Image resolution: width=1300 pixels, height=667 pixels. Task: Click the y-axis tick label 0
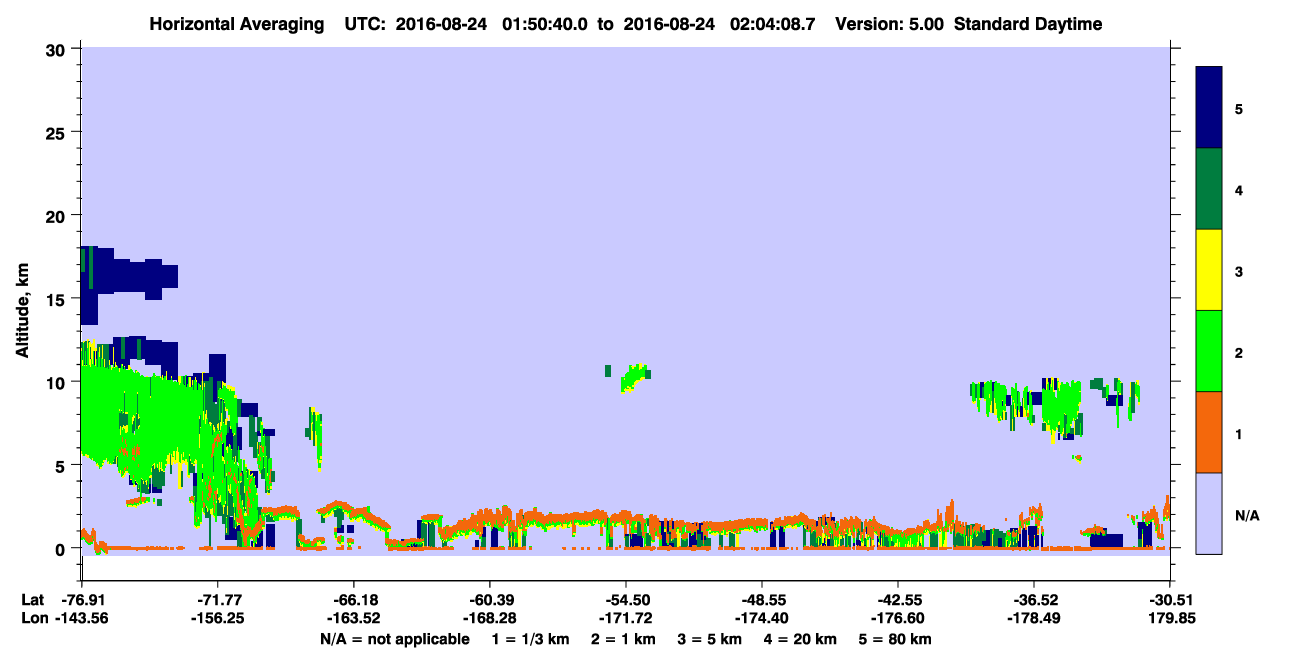pyautogui.click(x=62, y=548)
